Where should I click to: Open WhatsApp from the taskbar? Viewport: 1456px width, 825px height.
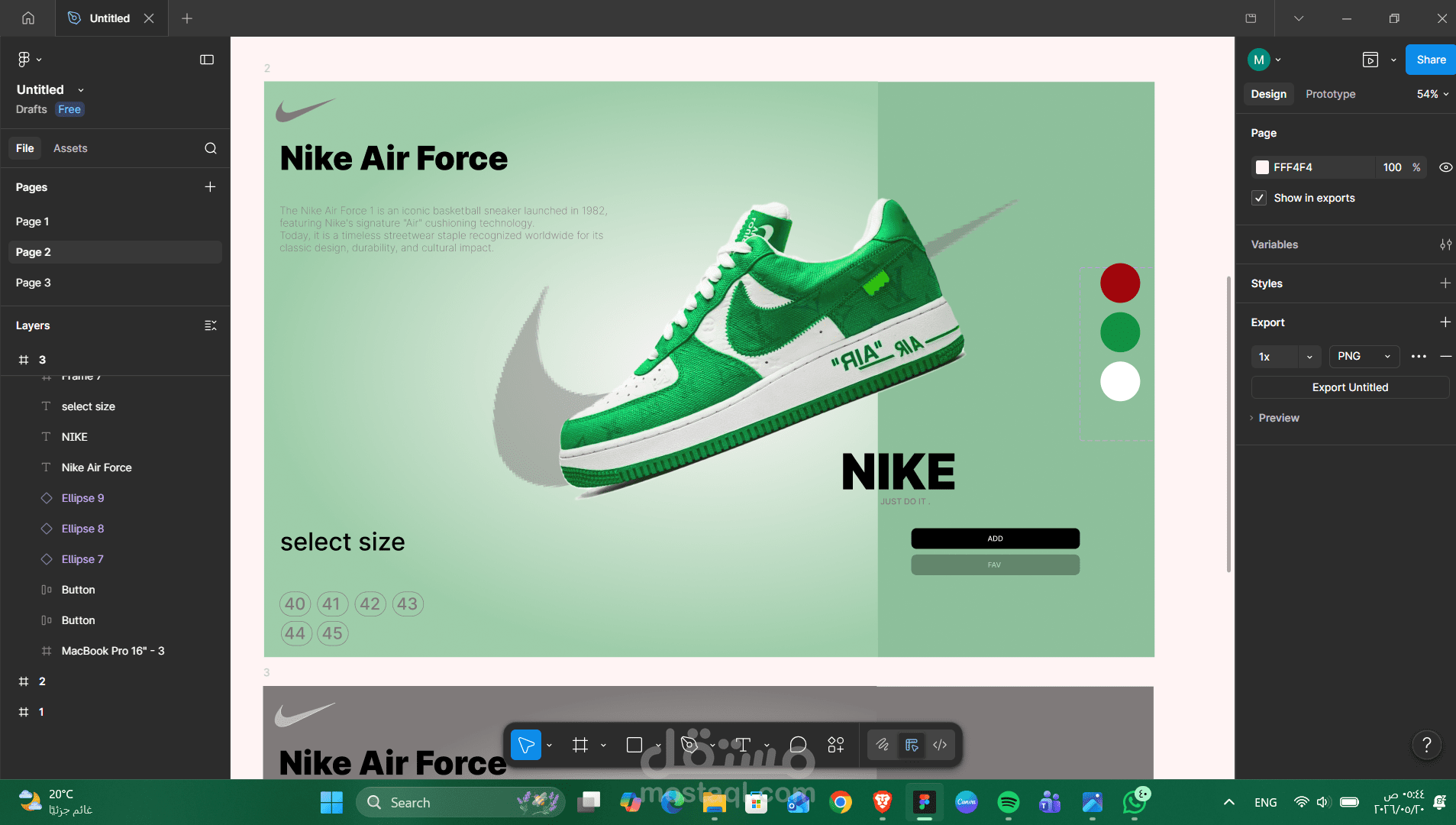[1135, 802]
